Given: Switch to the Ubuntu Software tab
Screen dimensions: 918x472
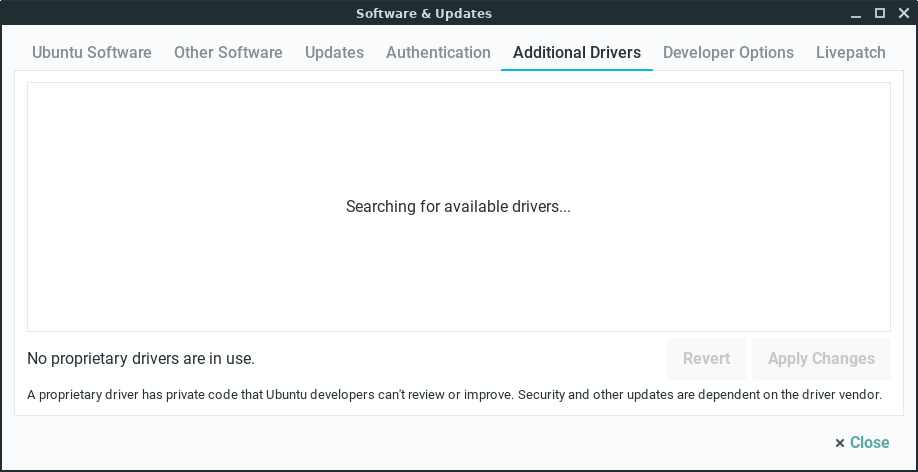Looking at the screenshot, I should 91,52.
